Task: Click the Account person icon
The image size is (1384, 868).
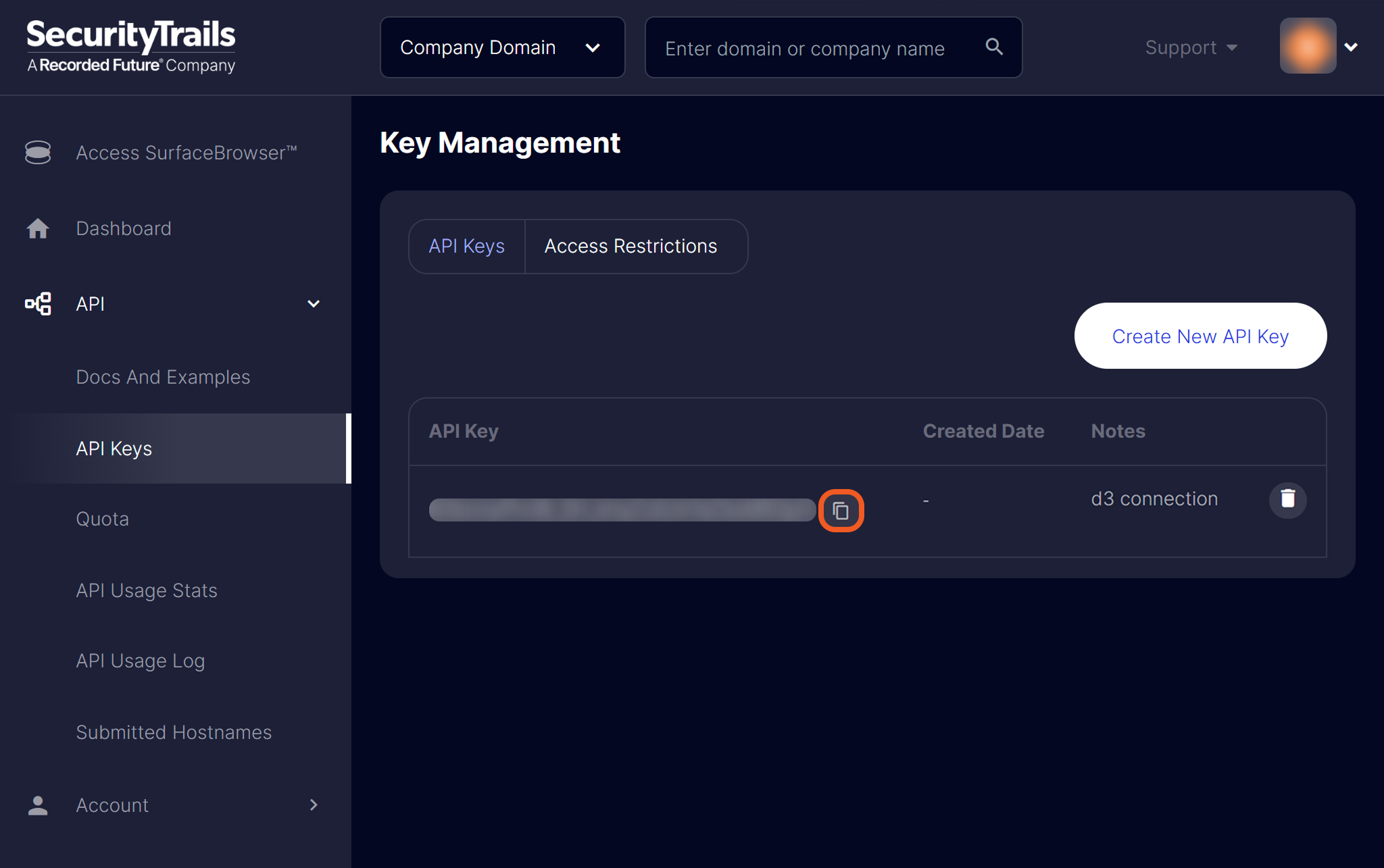Action: pyautogui.click(x=38, y=805)
